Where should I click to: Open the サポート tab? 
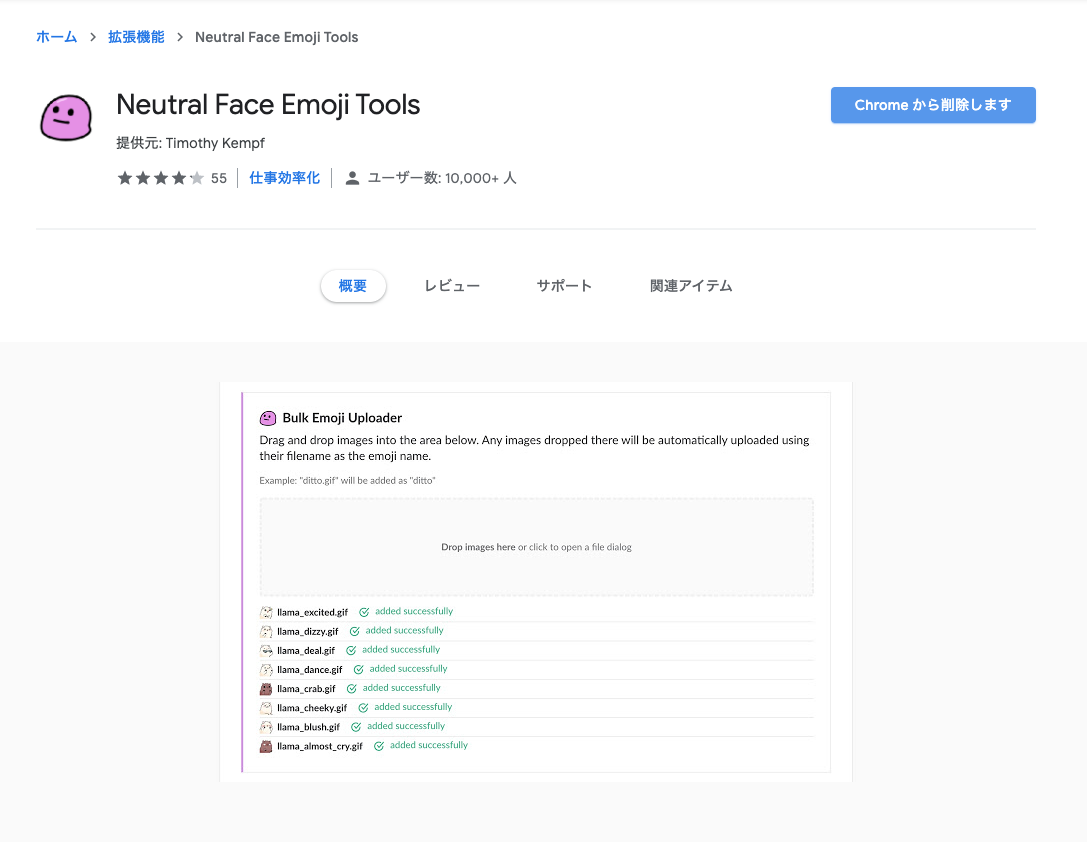[x=564, y=286]
